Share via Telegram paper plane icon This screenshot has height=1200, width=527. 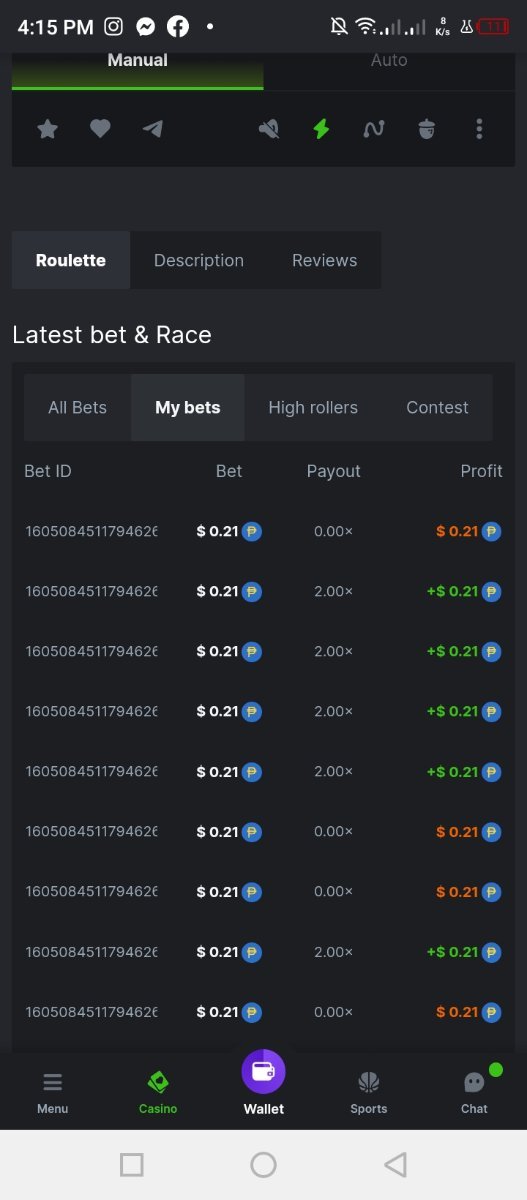click(152, 129)
